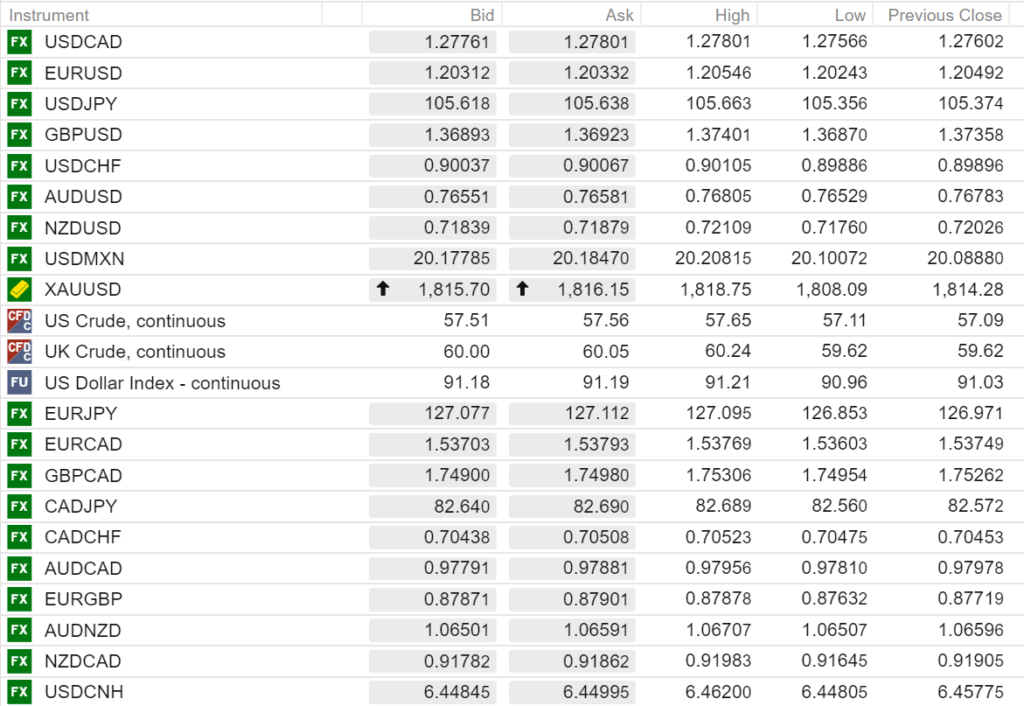Image resolution: width=1024 pixels, height=706 pixels.
Task: Sort by the Previous Close column header
Action: pos(944,15)
